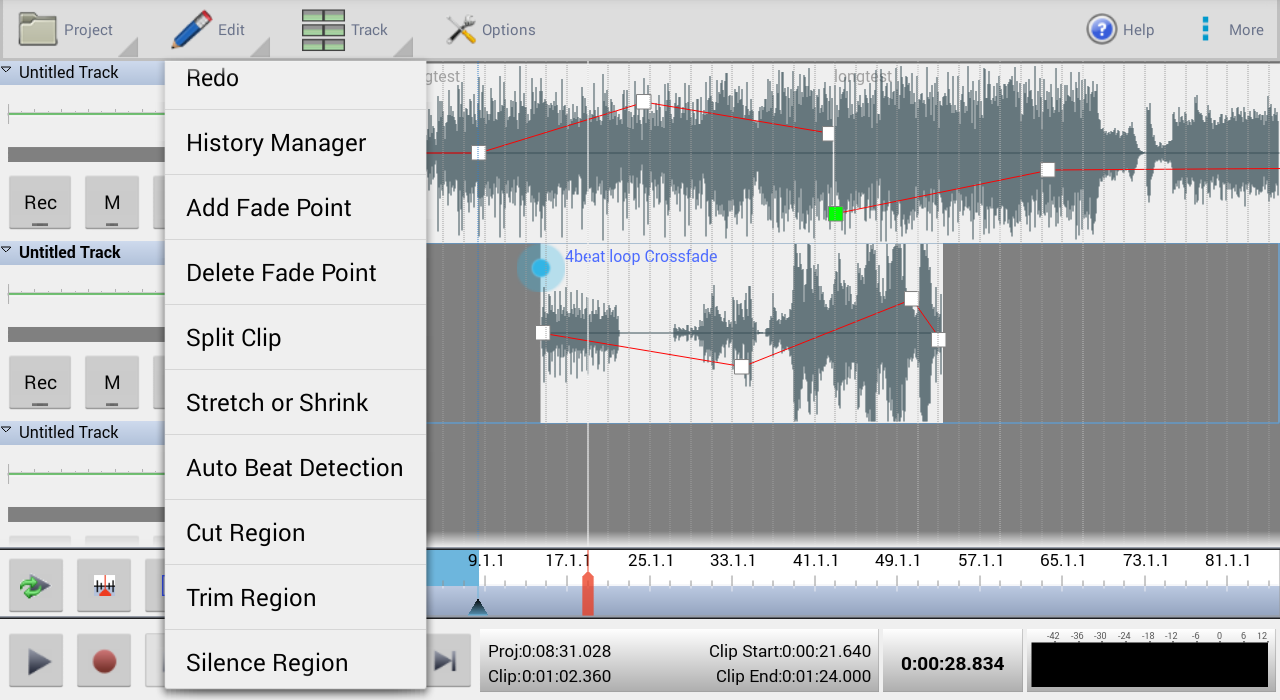
Task: Jump to end with skip-forward icon
Action: coord(445,661)
